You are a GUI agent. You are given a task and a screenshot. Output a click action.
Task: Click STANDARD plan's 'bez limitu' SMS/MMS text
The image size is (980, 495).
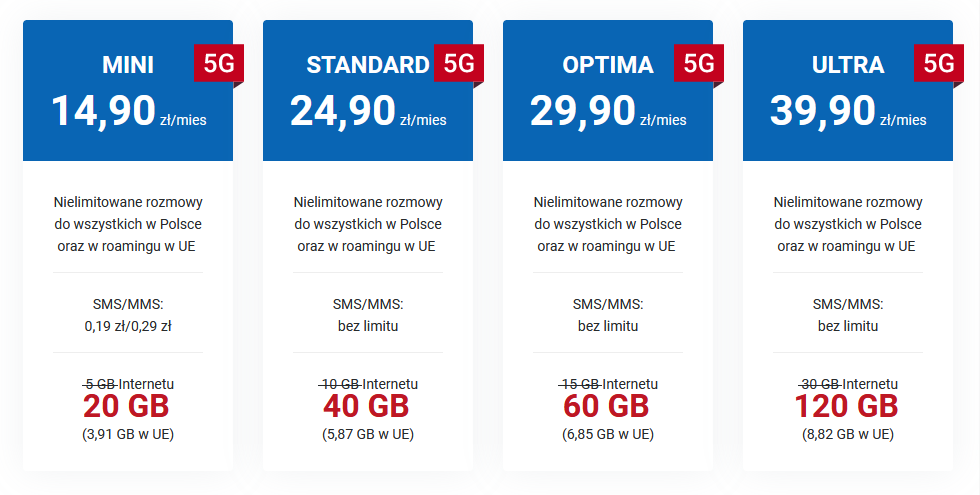tap(368, 326)
